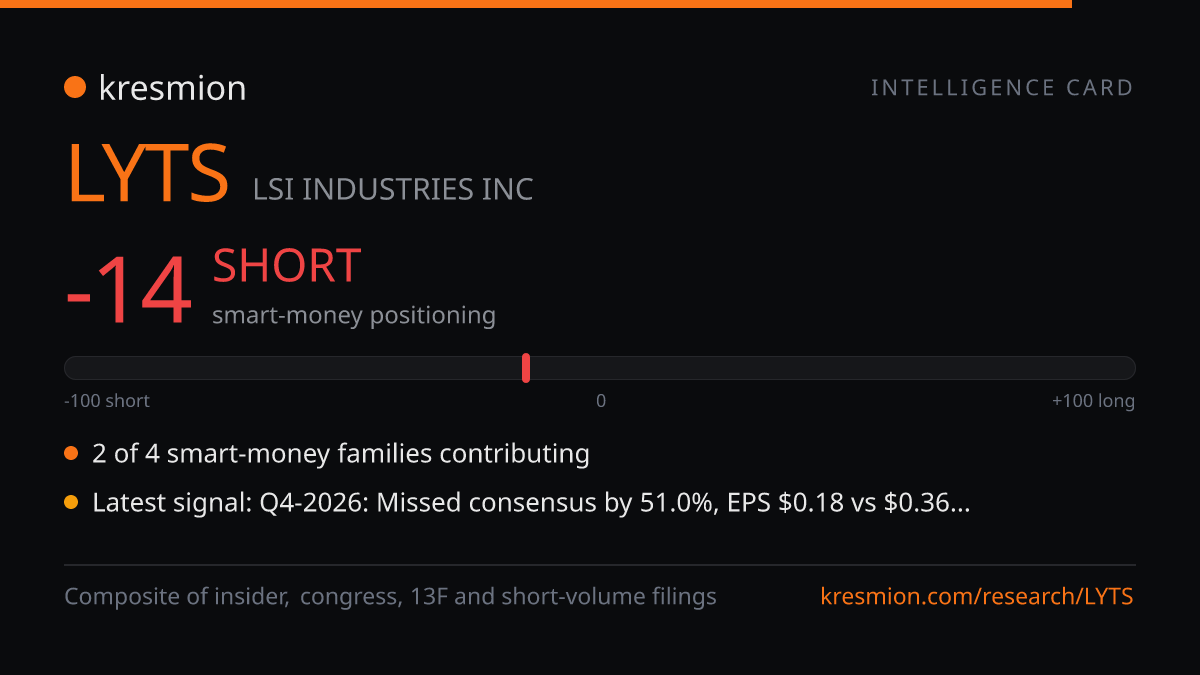Click the red marker on positioning slider
Viewport: 1200px width, 675px height.
click(x=526, y=368)
